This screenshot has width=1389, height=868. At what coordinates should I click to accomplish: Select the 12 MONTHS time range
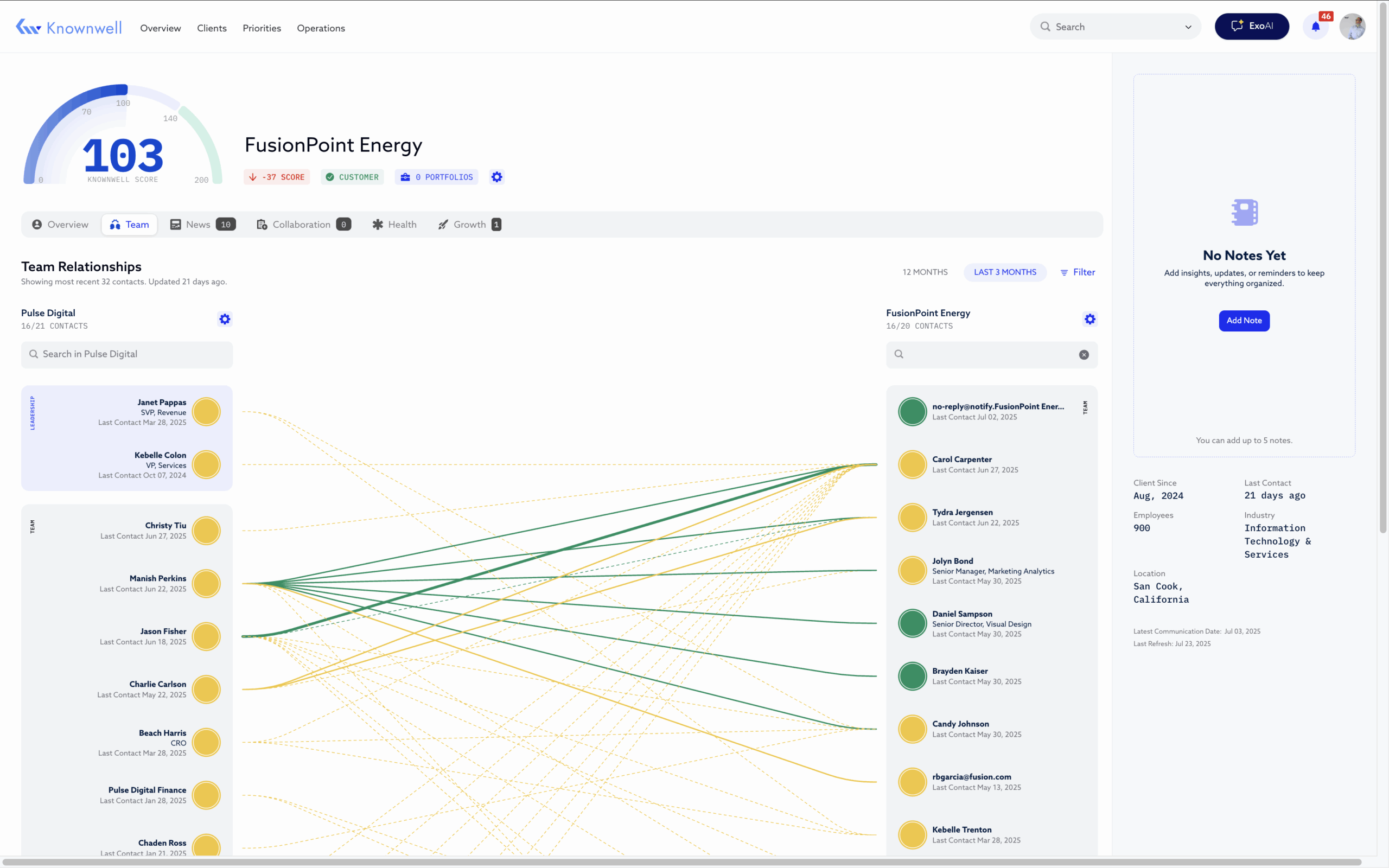(925, 272)
